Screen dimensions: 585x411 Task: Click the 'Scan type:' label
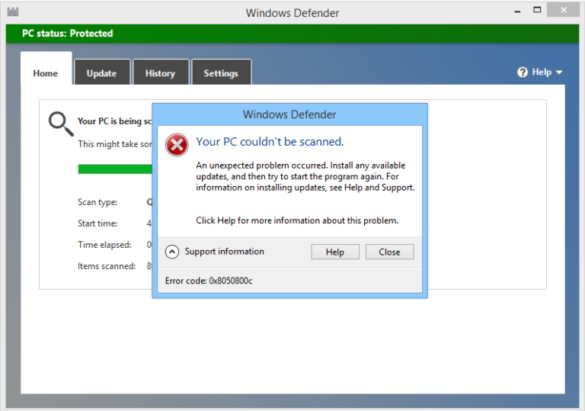click(x=97, y=202)
